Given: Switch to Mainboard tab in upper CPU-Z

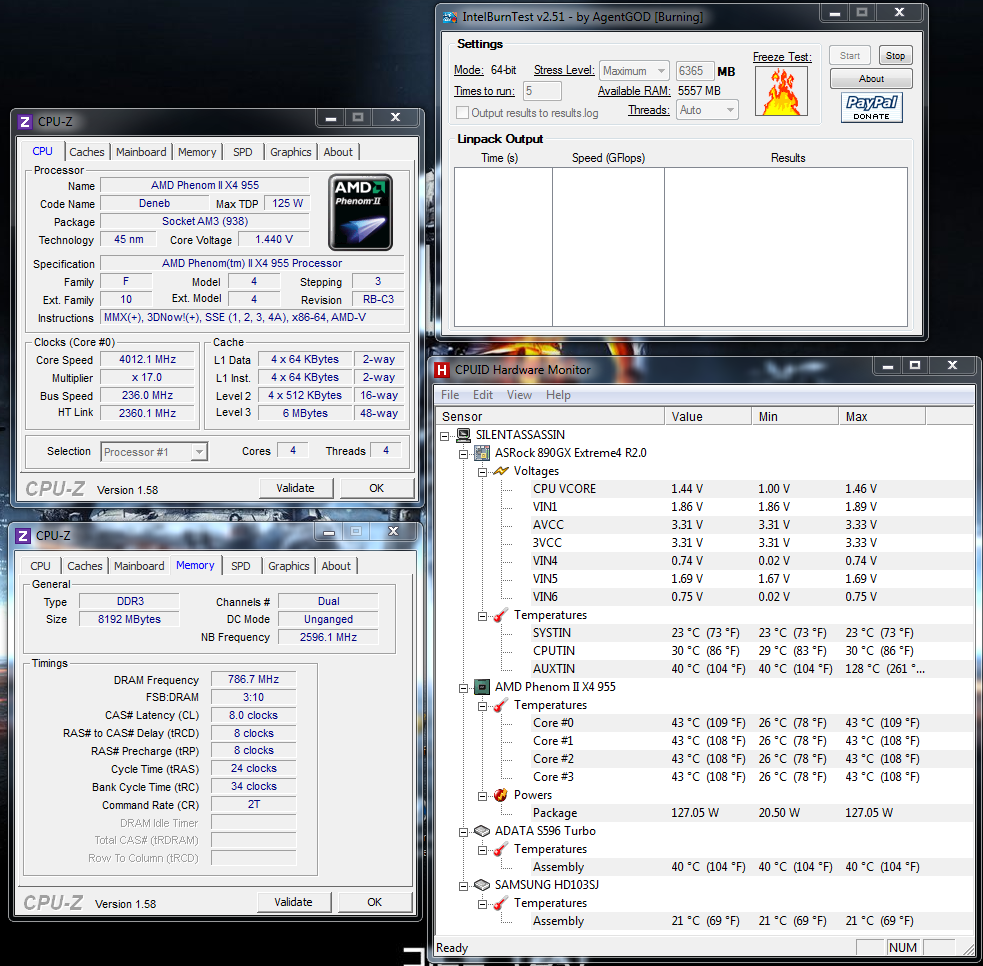Looking at the screenshot, I should [142, 152].
